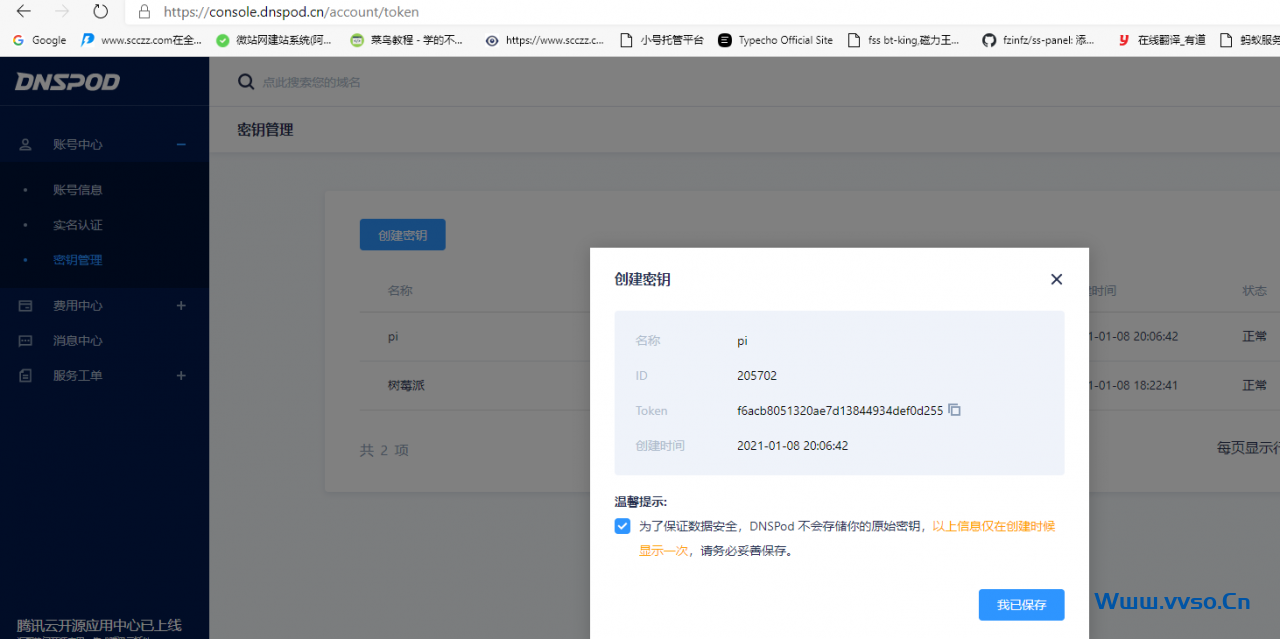
Task: Click the 状态 column header
Action: (1254, 291)
